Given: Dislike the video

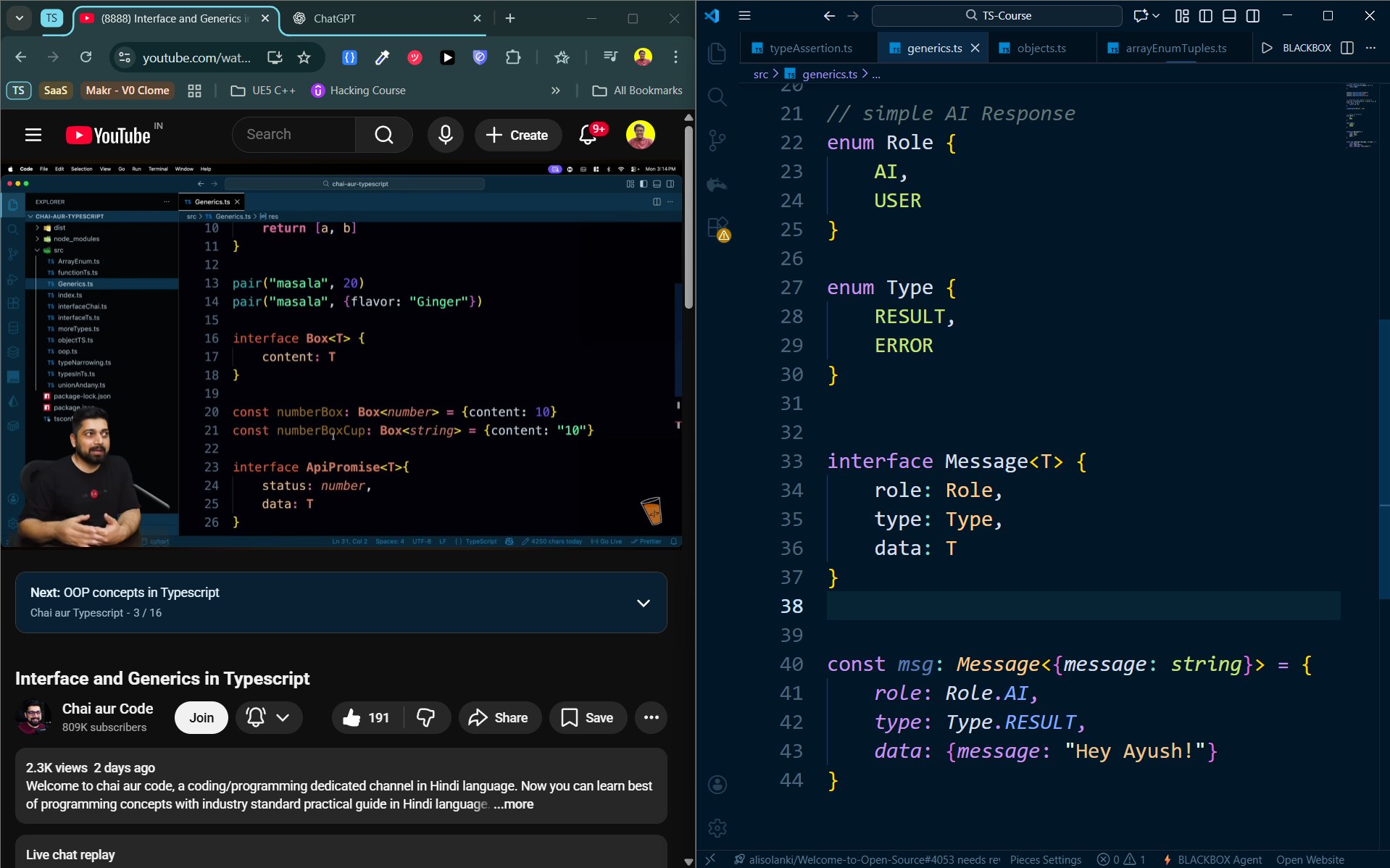Looking at the screenshot, I should (x=425, y=717).
